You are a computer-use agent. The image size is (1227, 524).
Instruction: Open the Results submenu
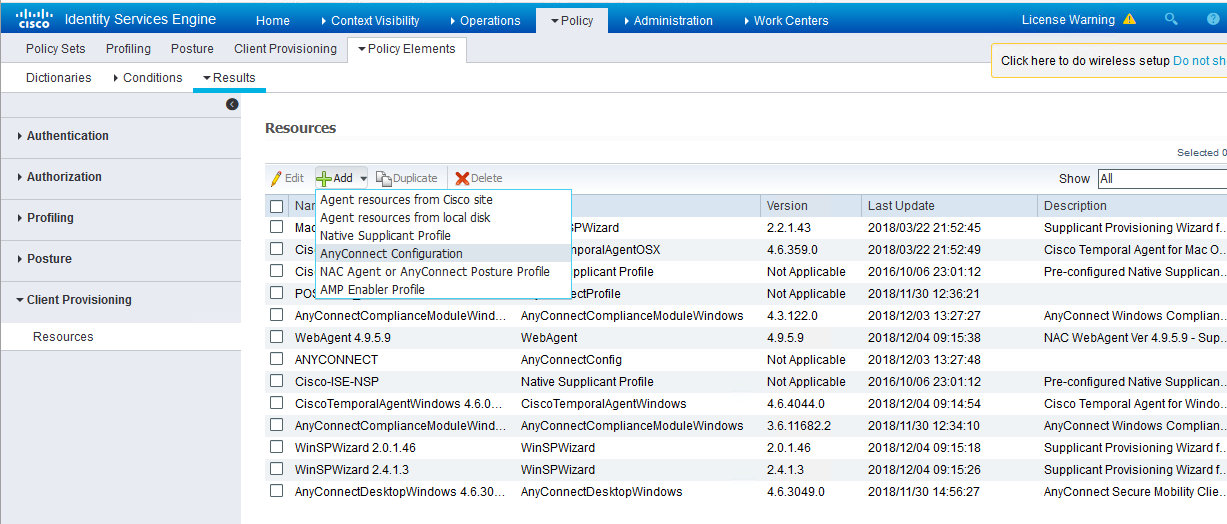229,78
